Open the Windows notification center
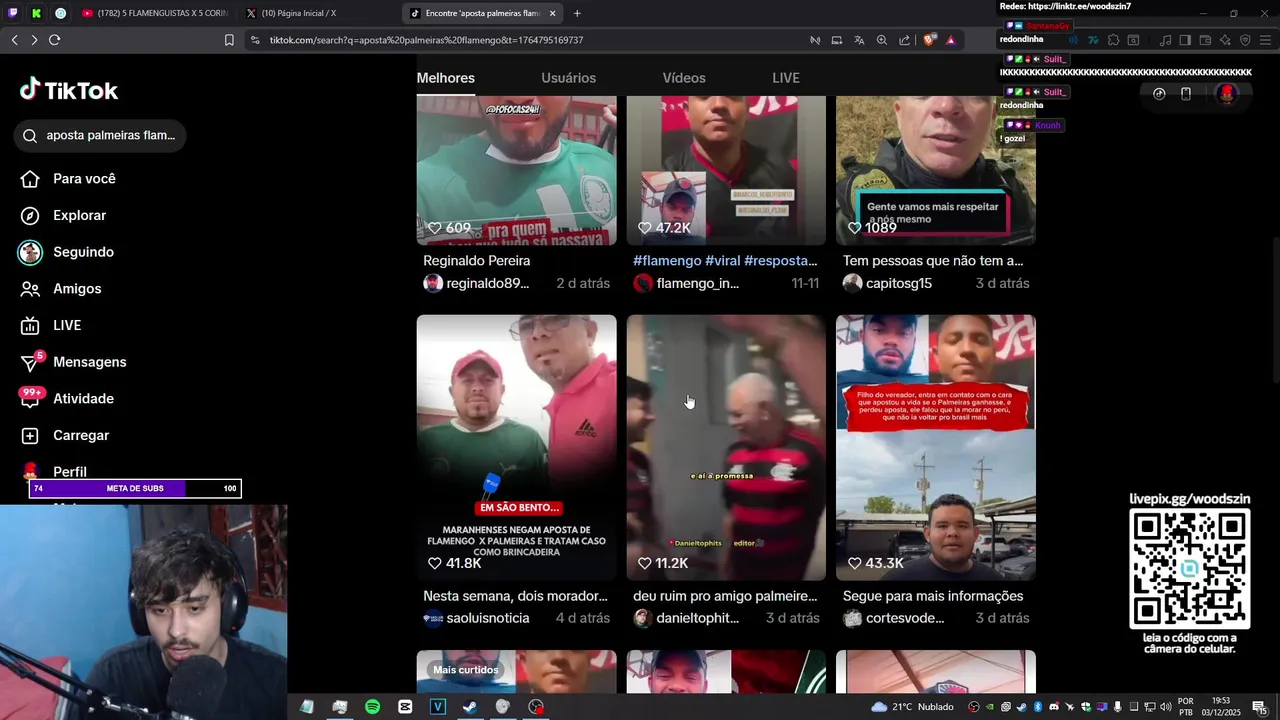Viewport: 1280px width, 720px height. pos(1259,707)
